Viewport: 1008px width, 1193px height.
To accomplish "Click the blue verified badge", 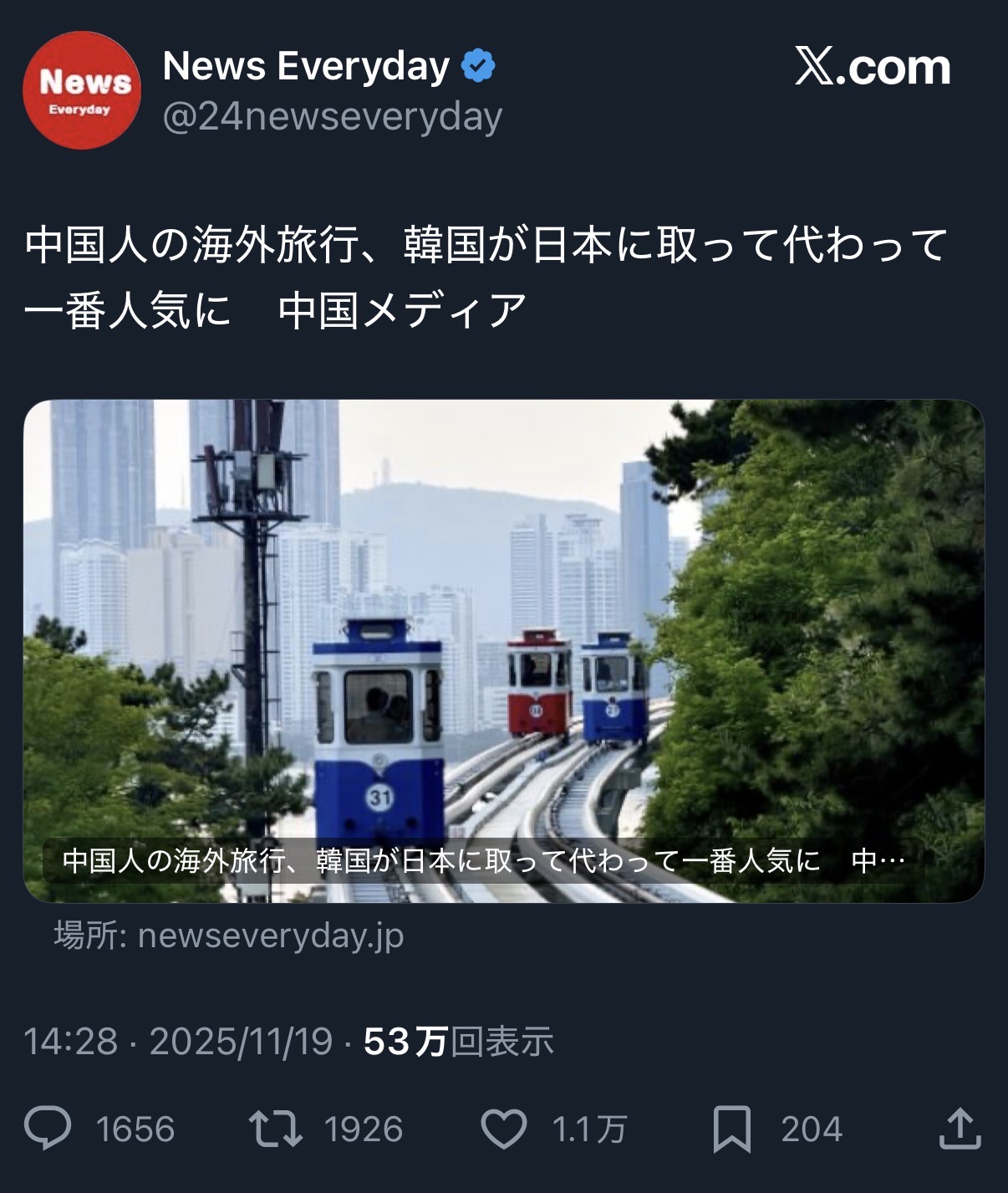I will (x=478, y=66).
